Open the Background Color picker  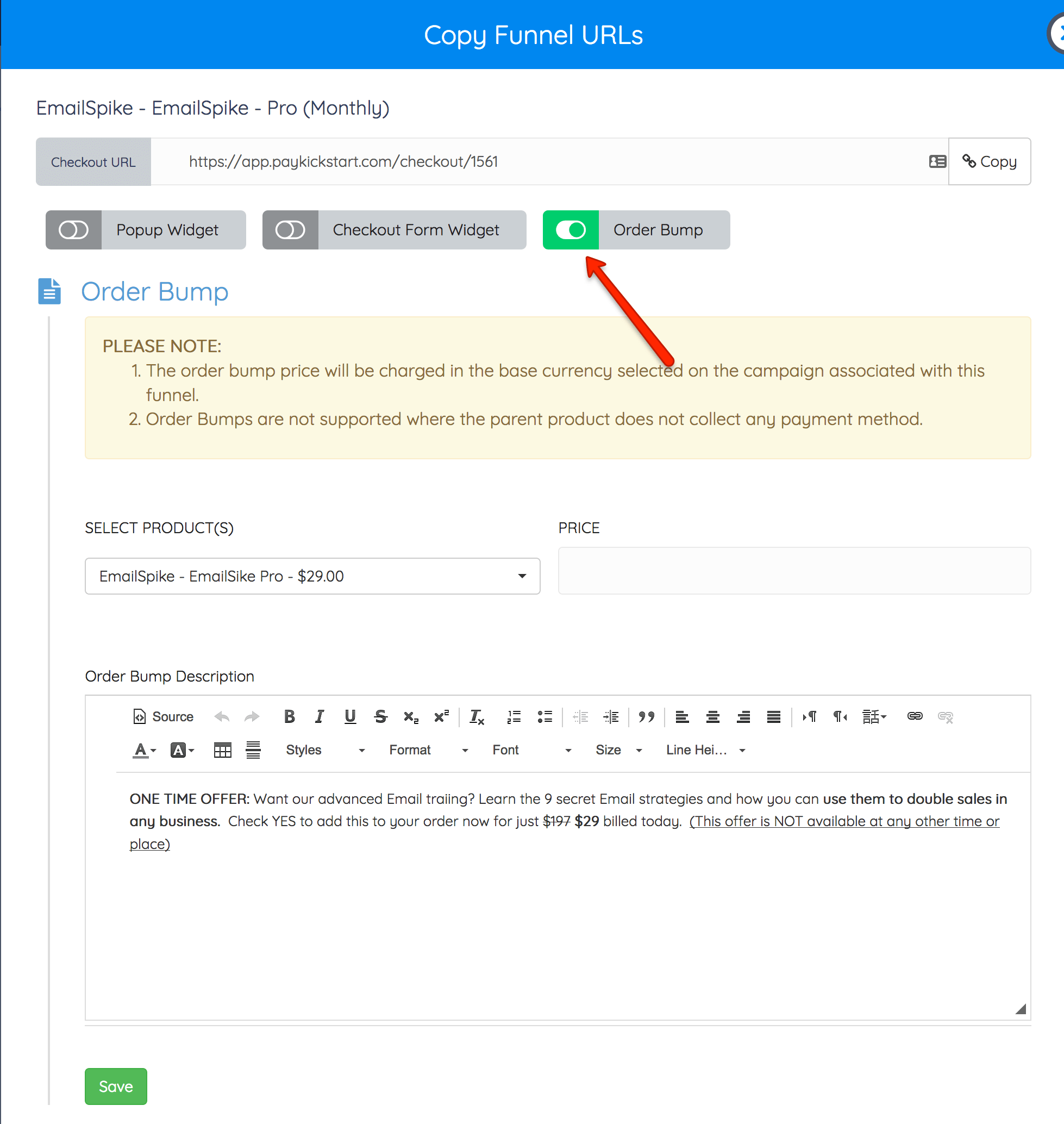(x=182, y=750)
